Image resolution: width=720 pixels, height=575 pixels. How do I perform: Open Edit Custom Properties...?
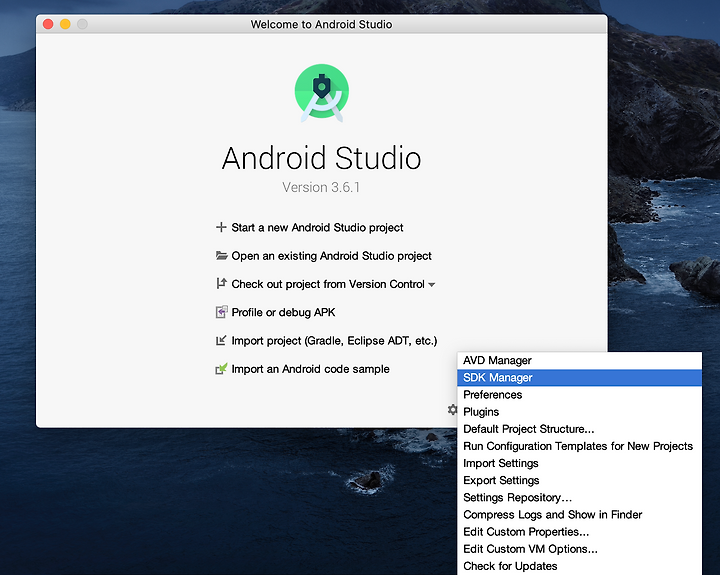[579, 532]
